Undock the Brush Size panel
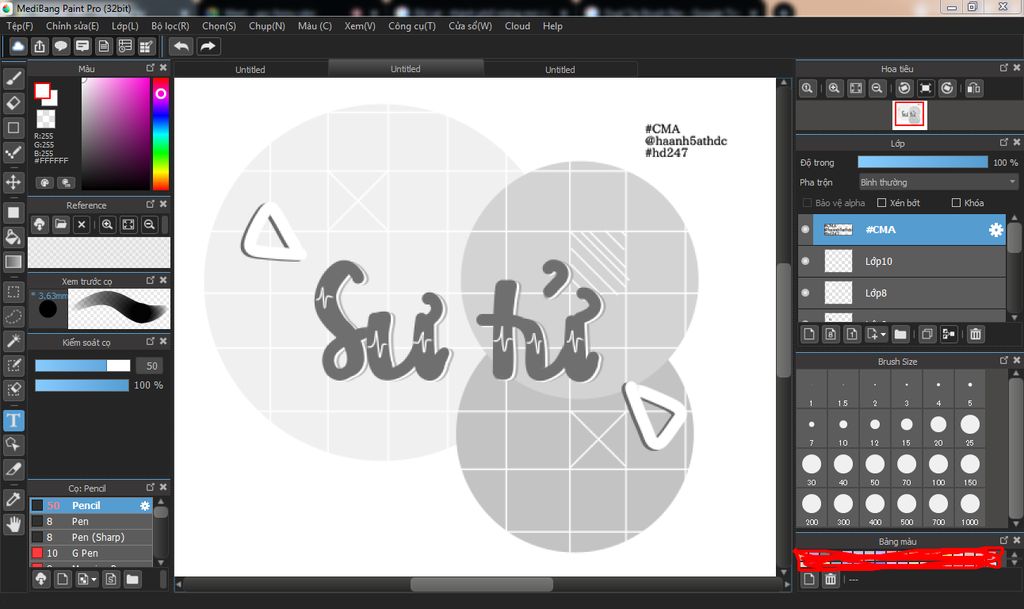1024x609 pixels. 1004,360
